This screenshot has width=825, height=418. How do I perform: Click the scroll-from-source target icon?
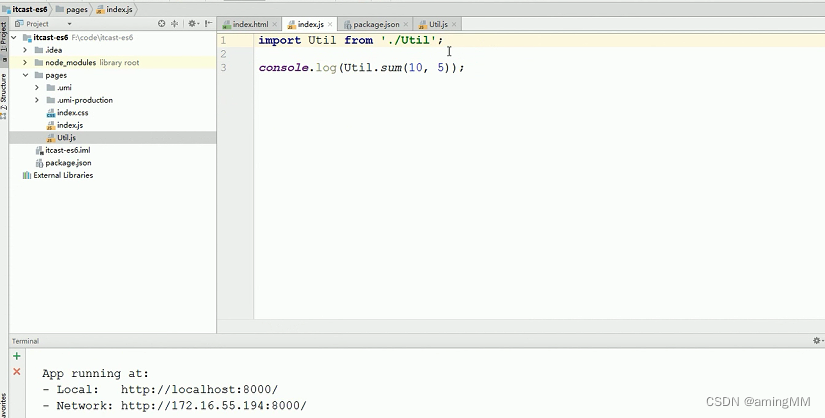[162, 24]
